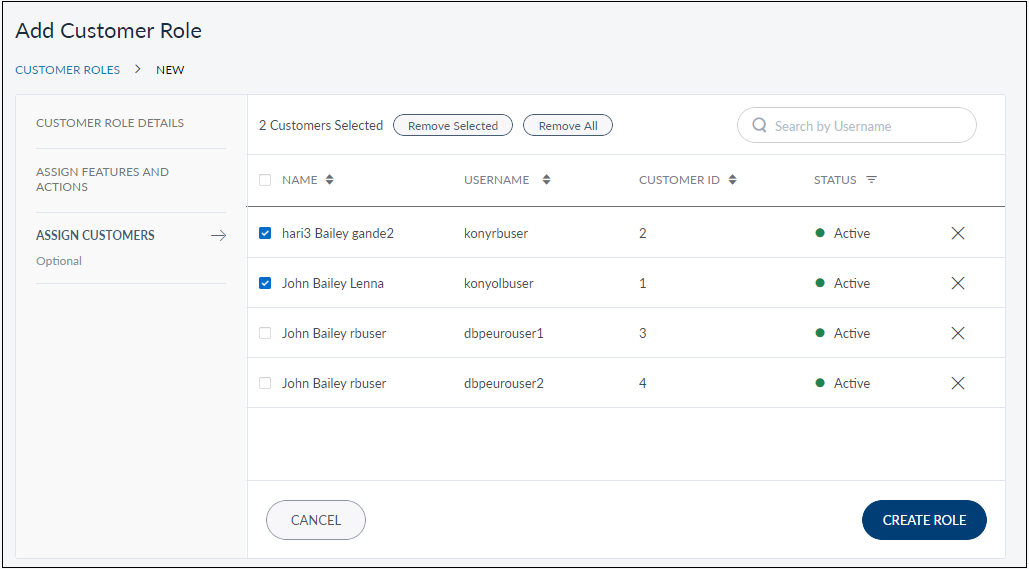Select Assign Customers step
This screenshot has height=569, width=1029.
[x=96, y=235]
